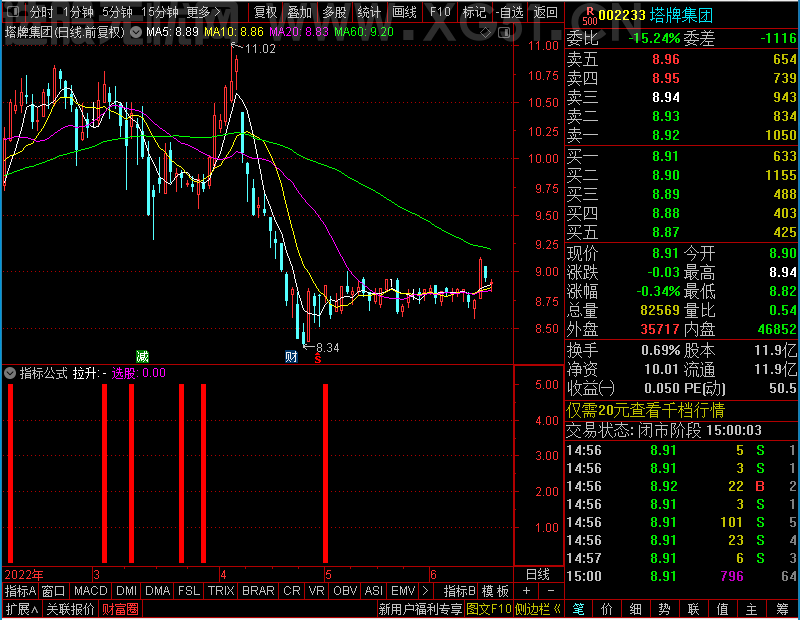800x620 pixels.
Task: Click the 选股: 0.00 indicator label
Action: click(138, 373)
